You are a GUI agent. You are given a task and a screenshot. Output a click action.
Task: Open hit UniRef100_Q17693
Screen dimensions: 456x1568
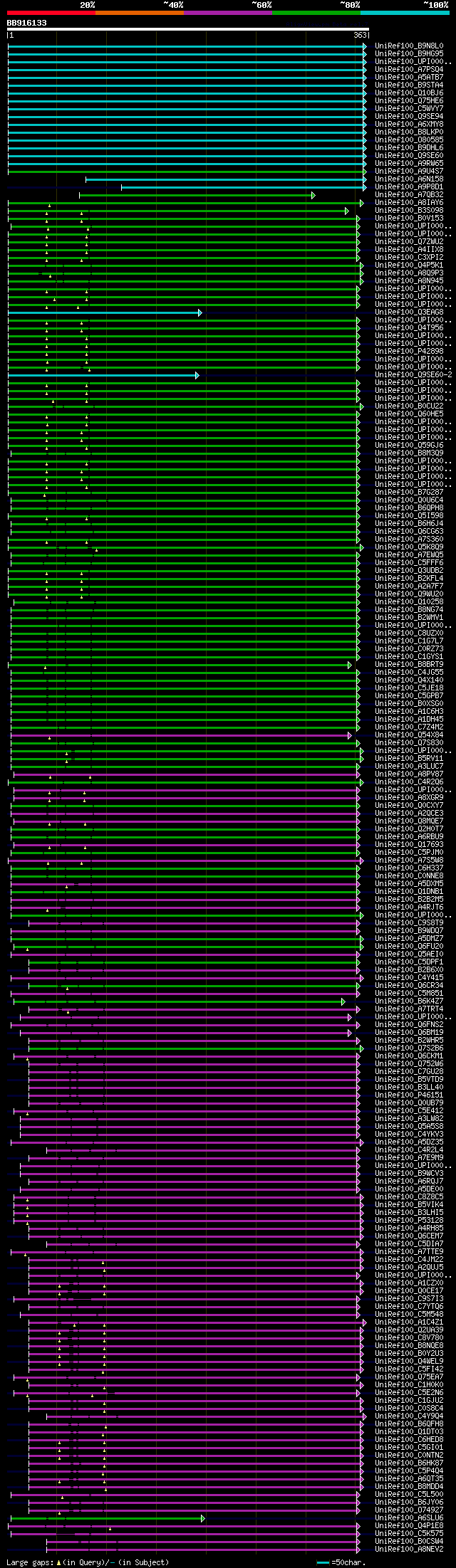coord(409,845)
